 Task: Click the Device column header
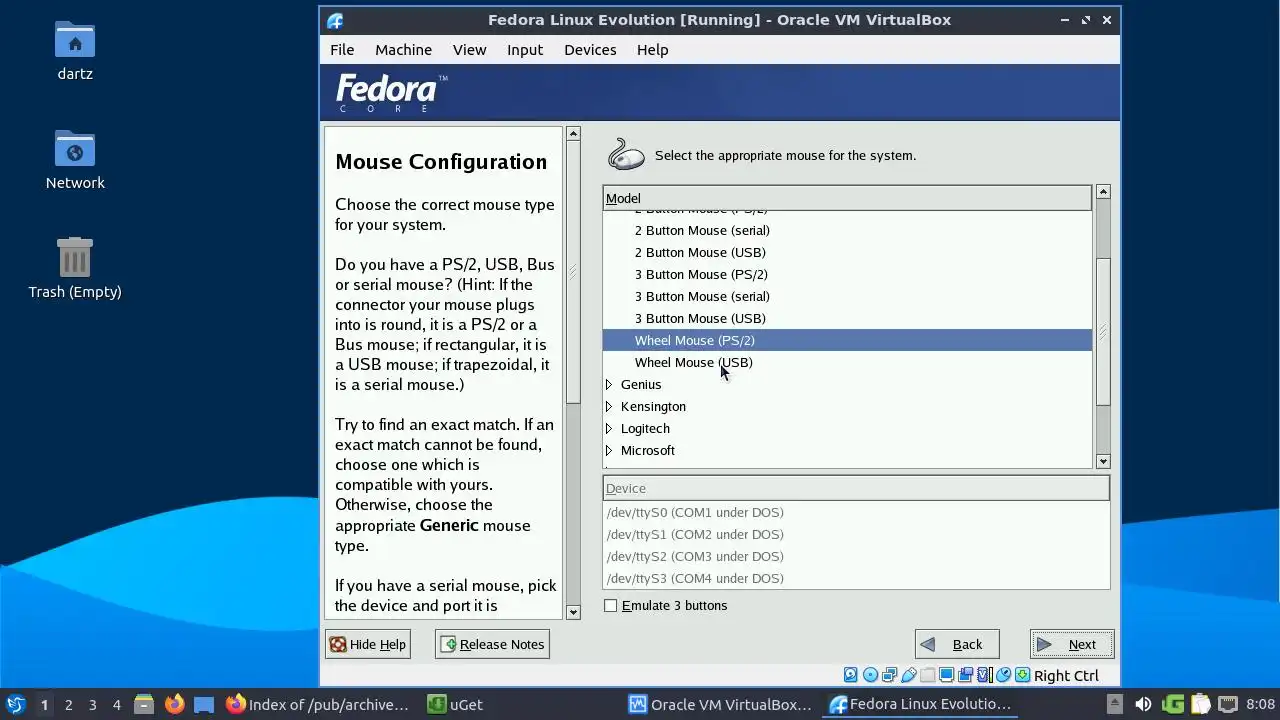(x=856, y=488)
